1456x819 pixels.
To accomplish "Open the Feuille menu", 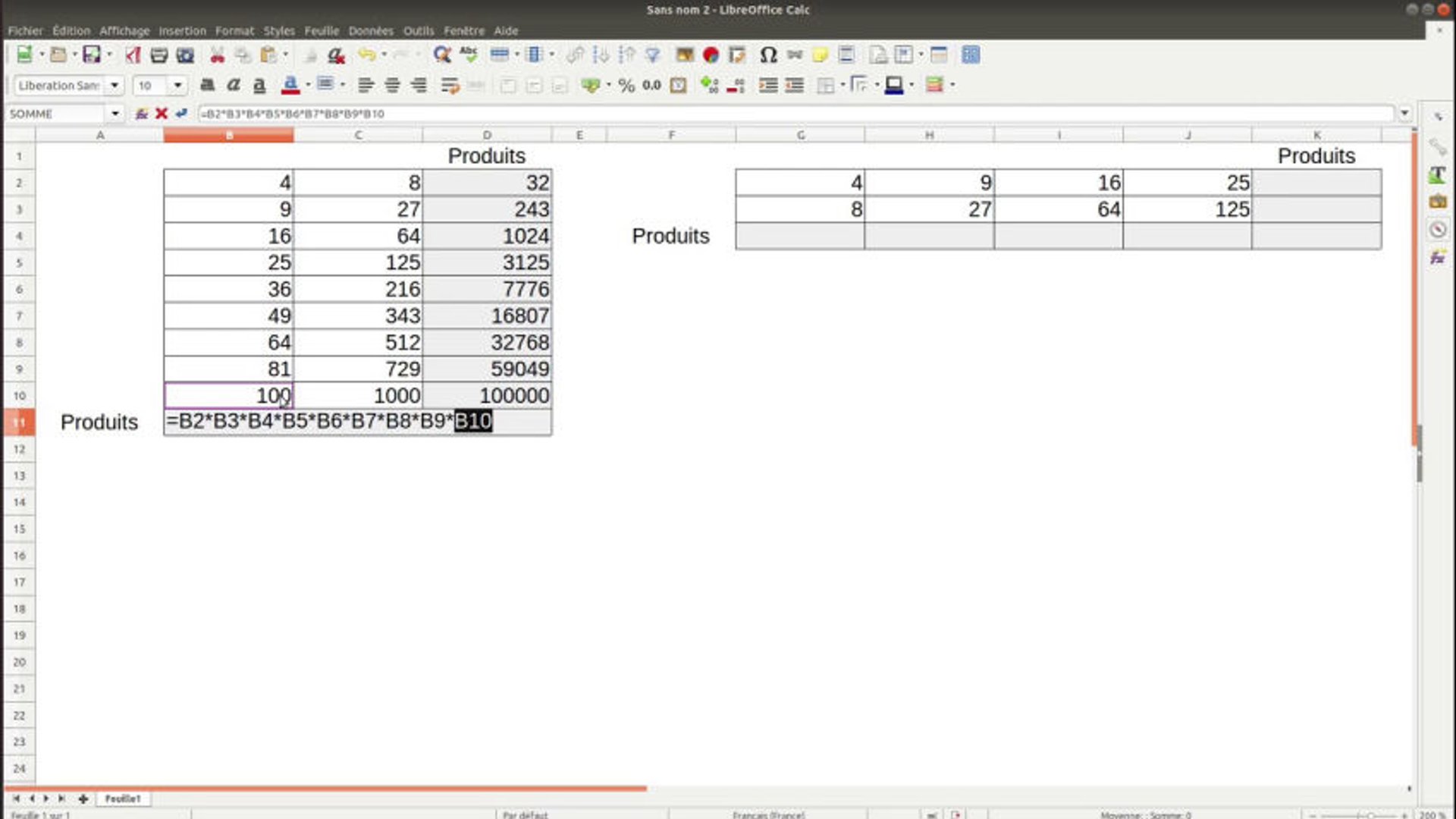I will (x=322, y=31).
